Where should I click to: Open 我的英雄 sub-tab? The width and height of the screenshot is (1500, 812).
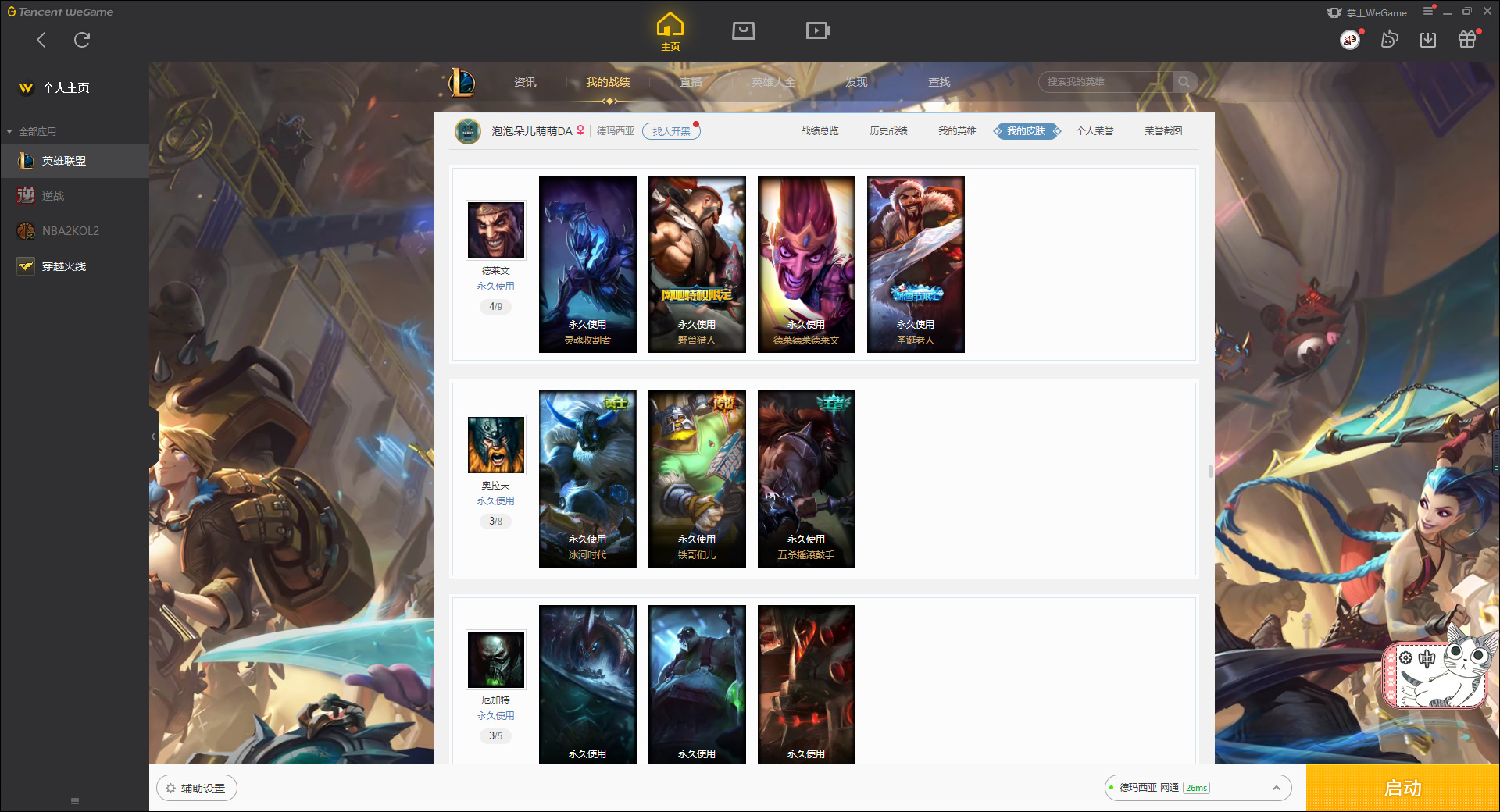(957, 131)
